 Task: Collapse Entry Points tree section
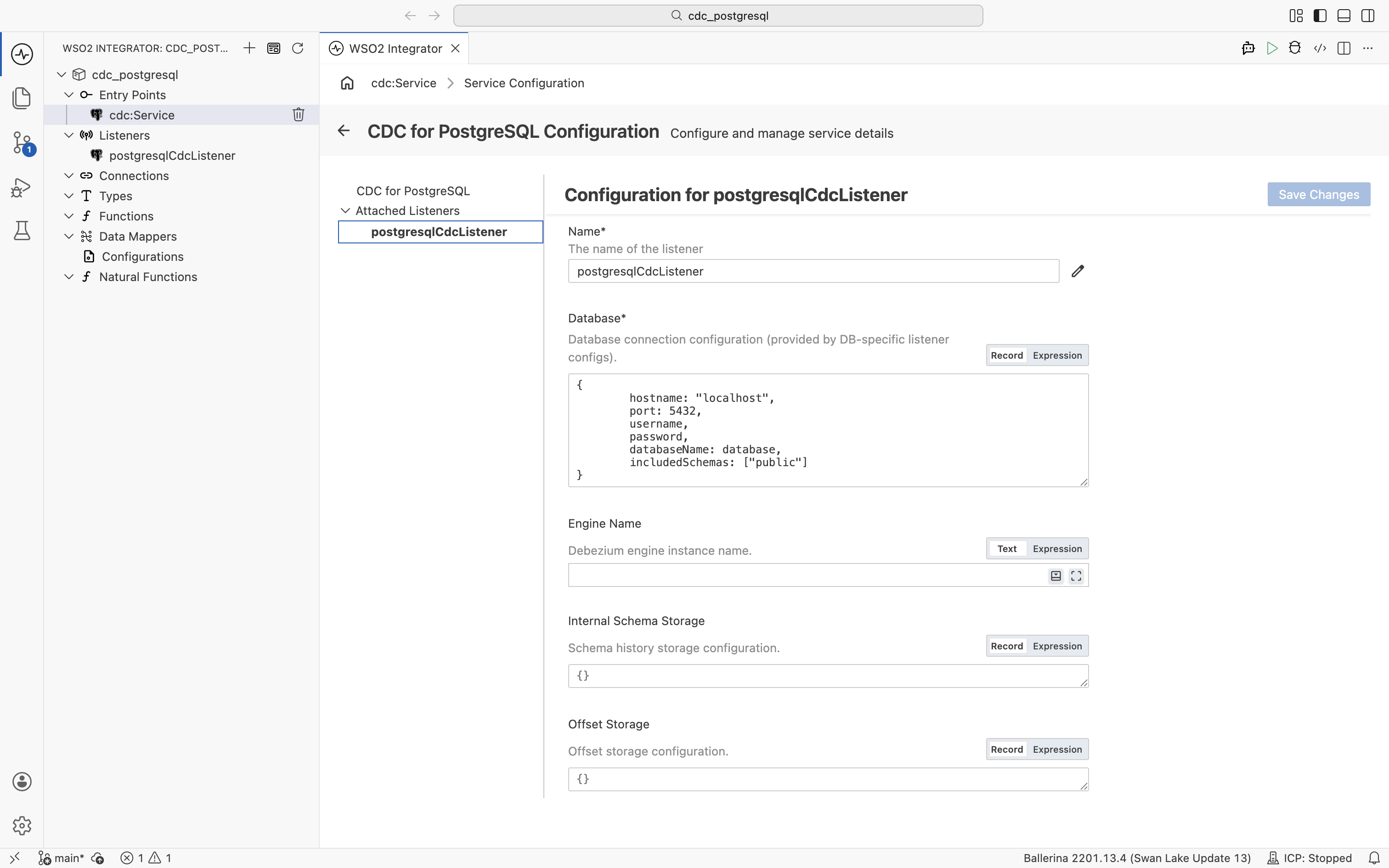coord(69,95)
